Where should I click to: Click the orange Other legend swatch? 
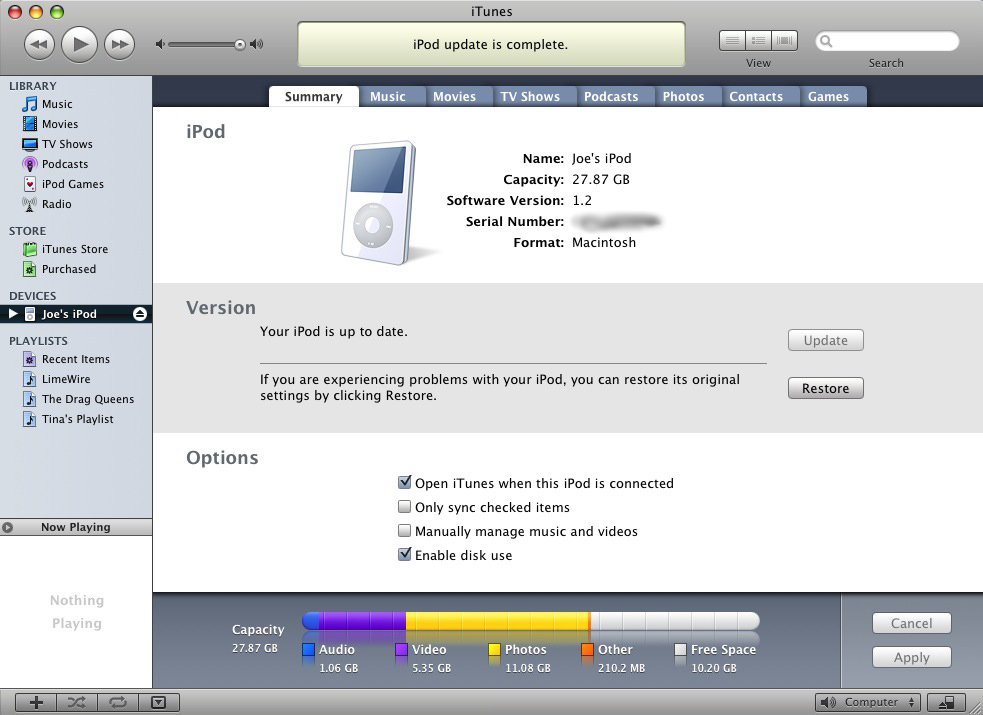click(x=587, y=650)
